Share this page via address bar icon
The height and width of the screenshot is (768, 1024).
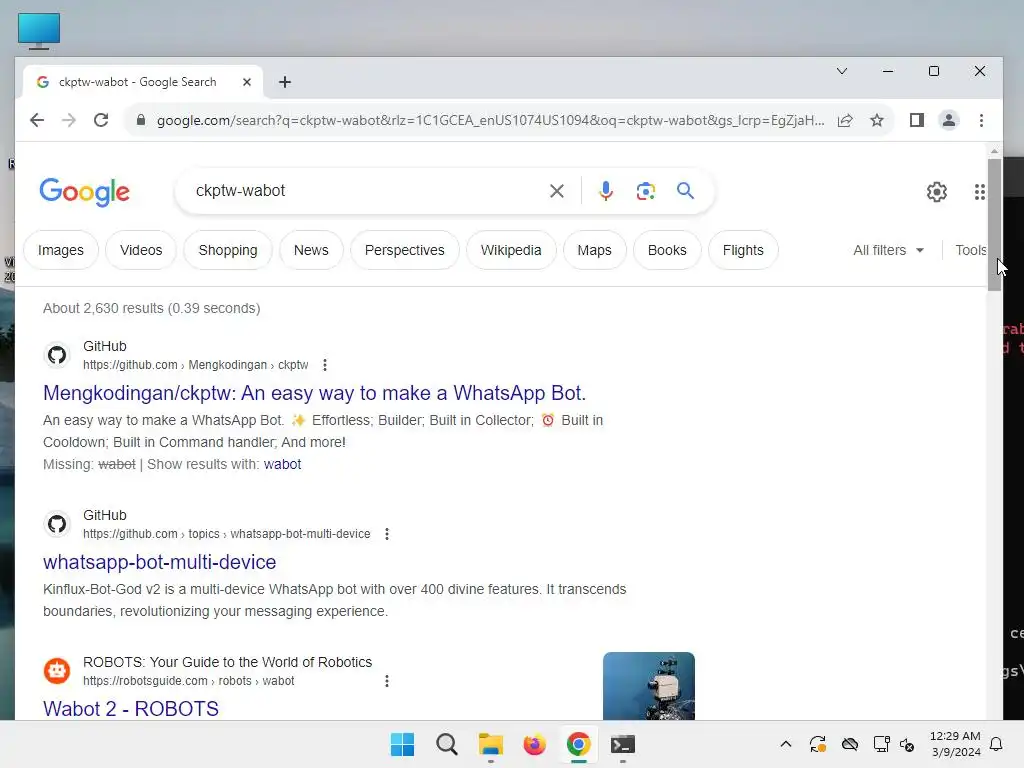point(845,120)
